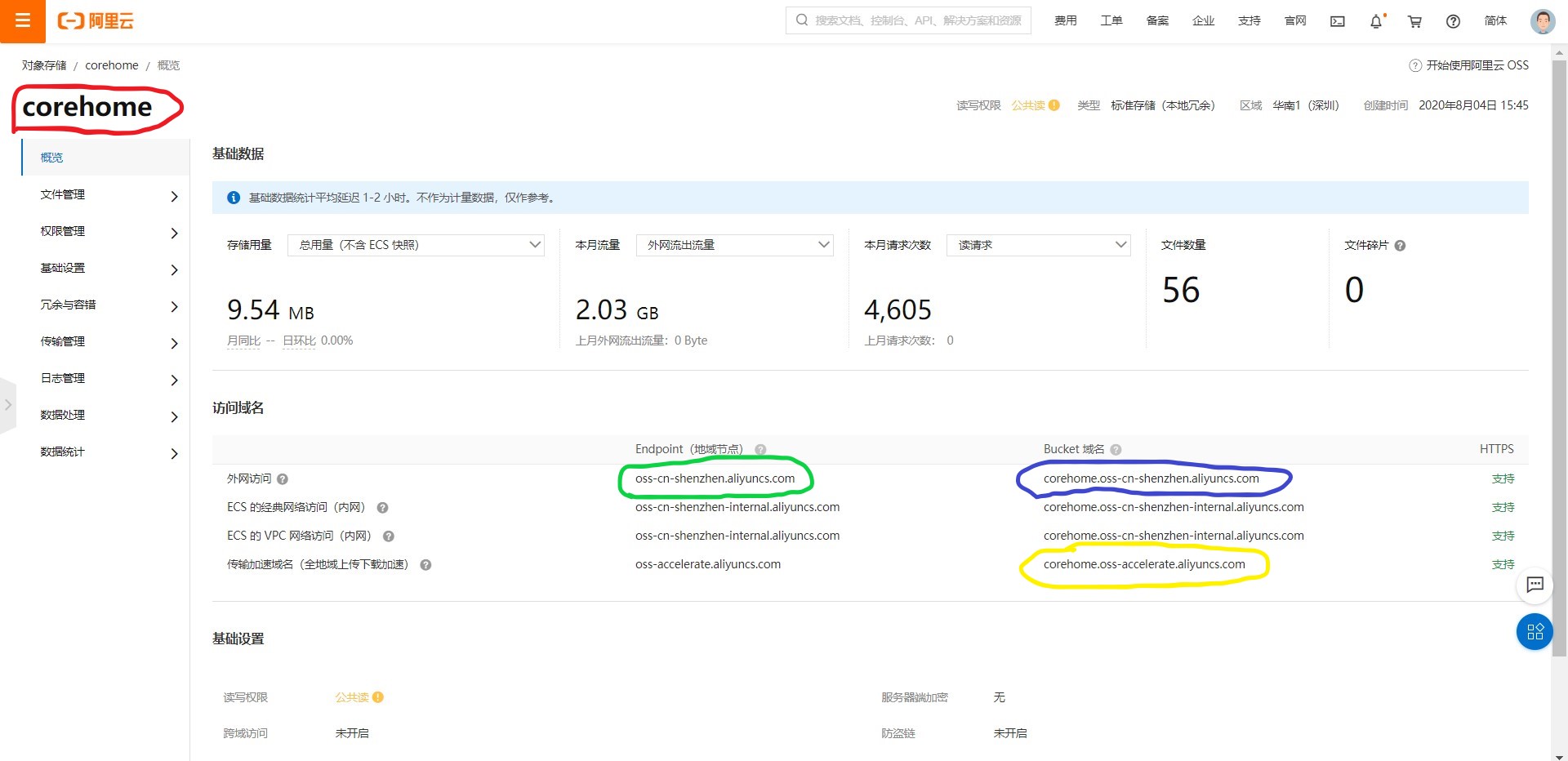
Task: Open the Cloud Shell terminal icon
Action: (x=1337, y=21)
